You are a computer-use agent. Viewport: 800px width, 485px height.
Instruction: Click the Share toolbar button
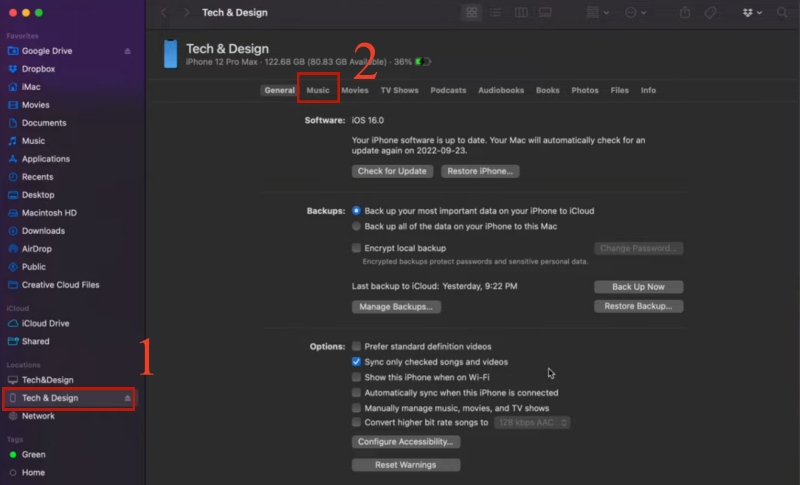point(685,12)
